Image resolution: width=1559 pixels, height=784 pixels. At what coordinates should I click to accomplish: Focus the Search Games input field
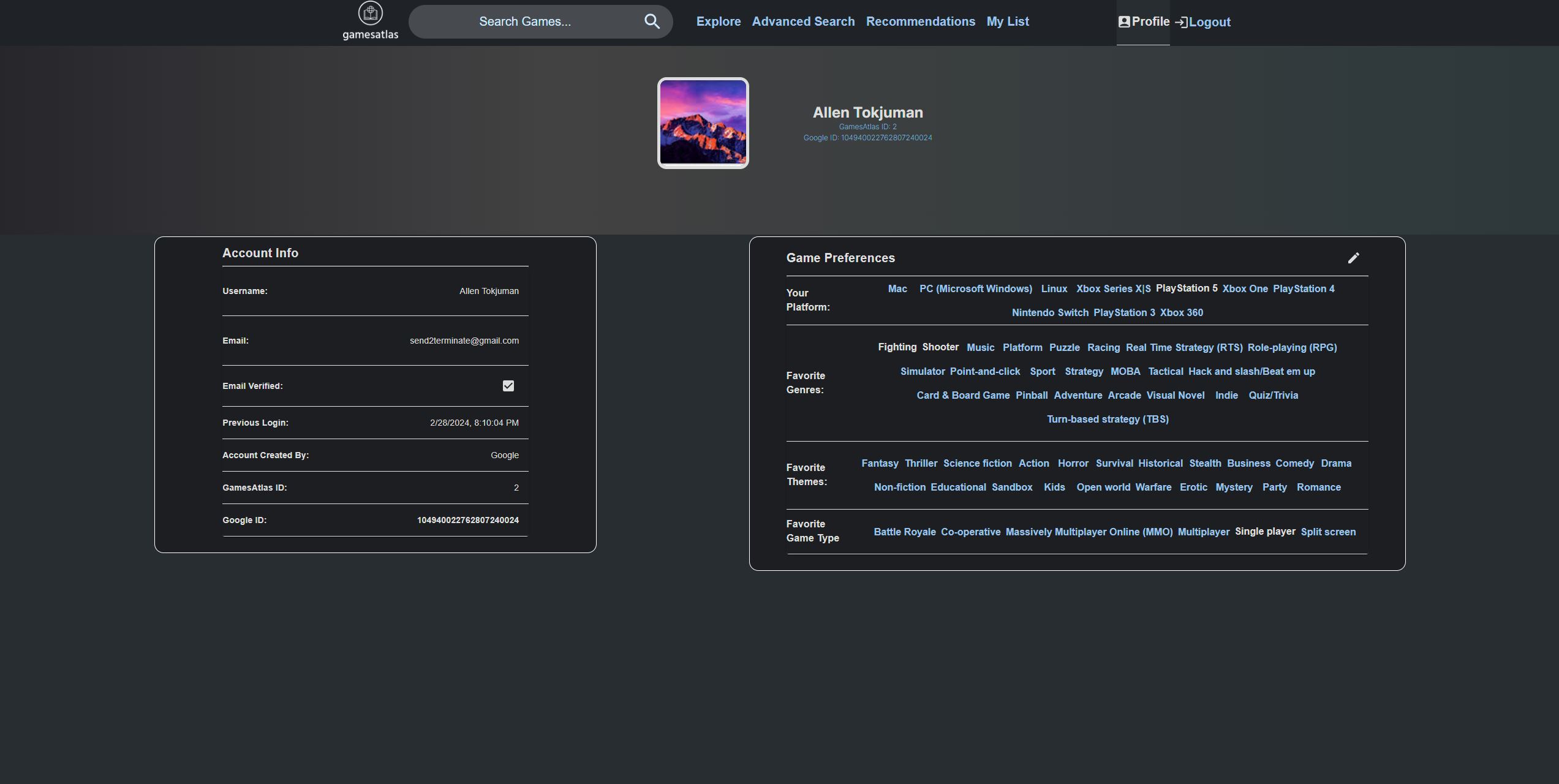tap(525, 22)
